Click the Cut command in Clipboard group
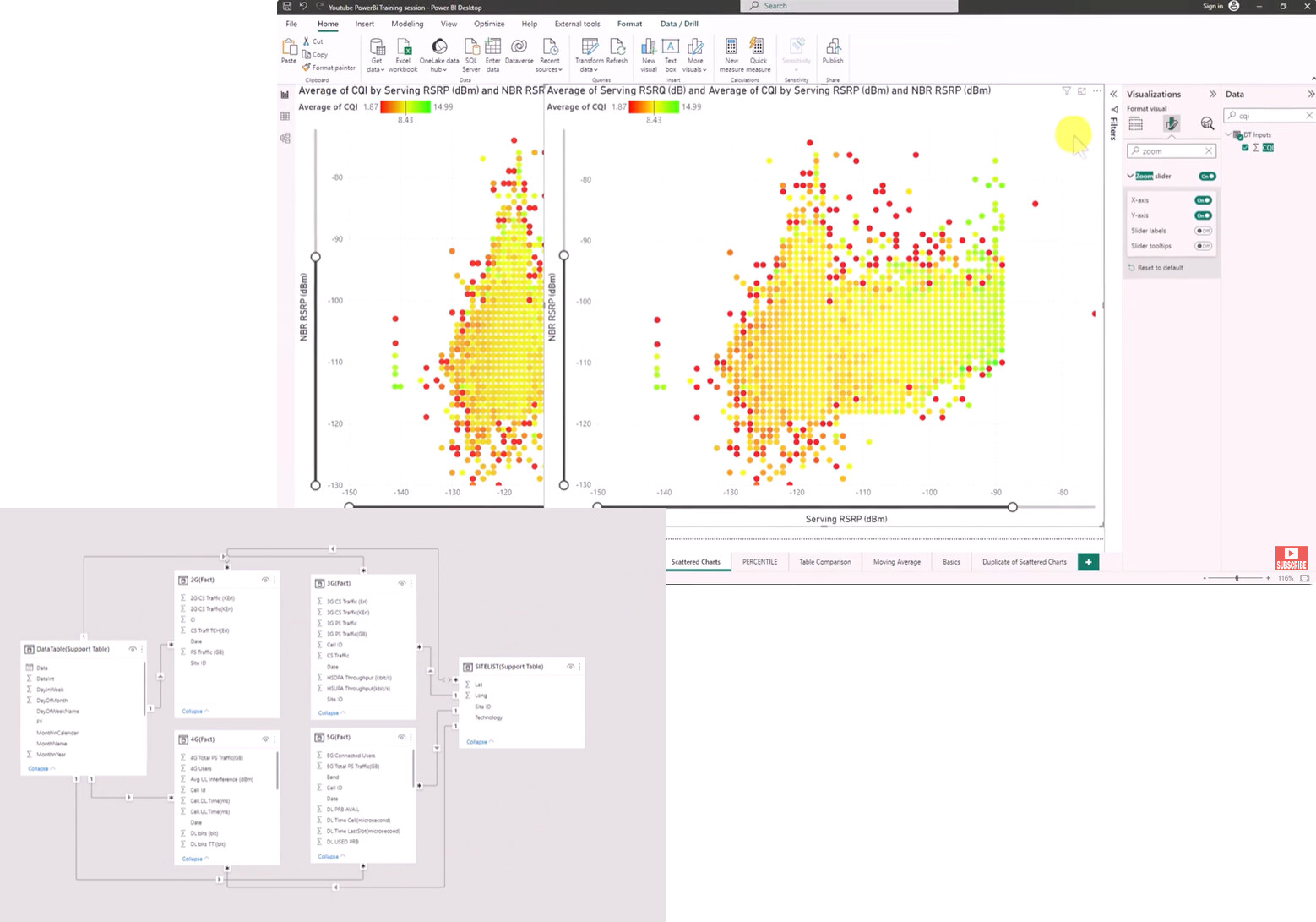 tap(313, 41)
